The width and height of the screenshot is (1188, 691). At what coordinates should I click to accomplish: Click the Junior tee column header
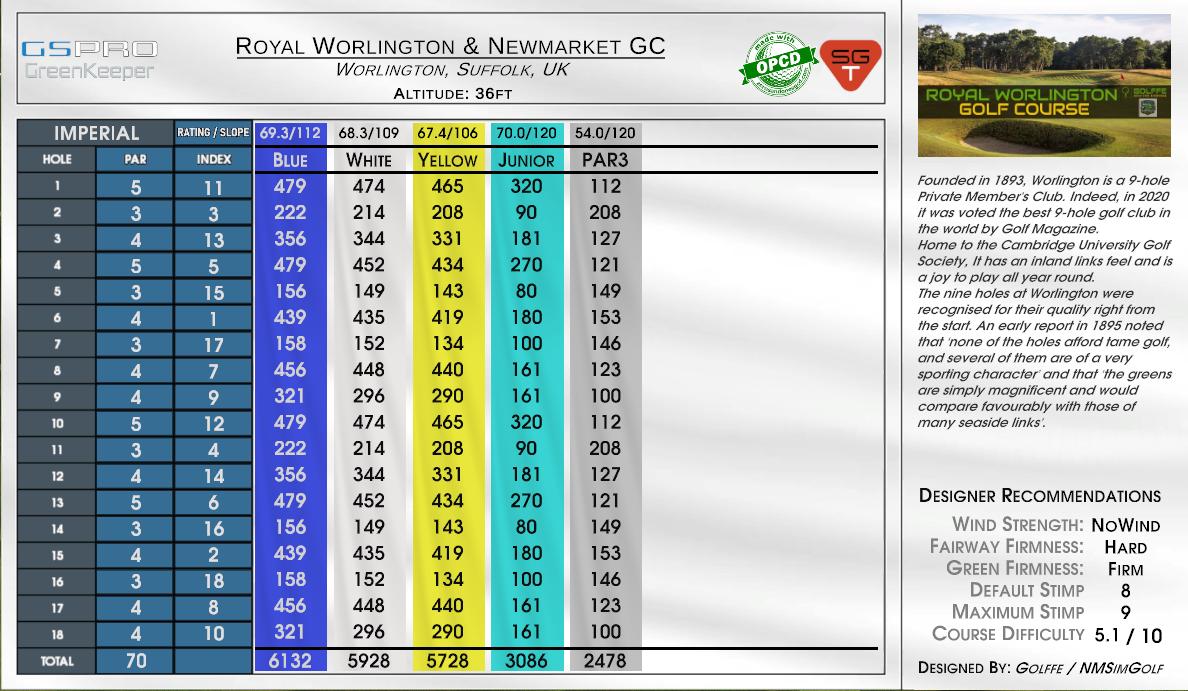click(x=526, y=160)
